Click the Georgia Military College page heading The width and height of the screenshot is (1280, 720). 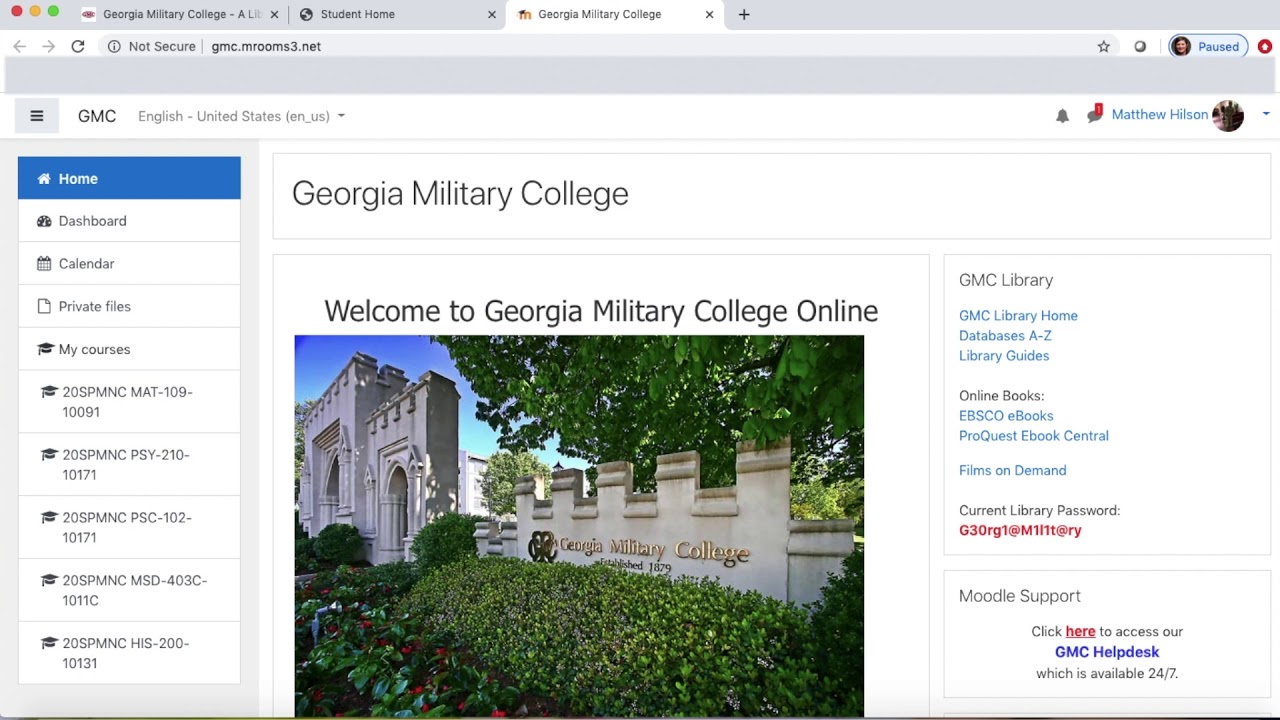click(x=460, y=194)
